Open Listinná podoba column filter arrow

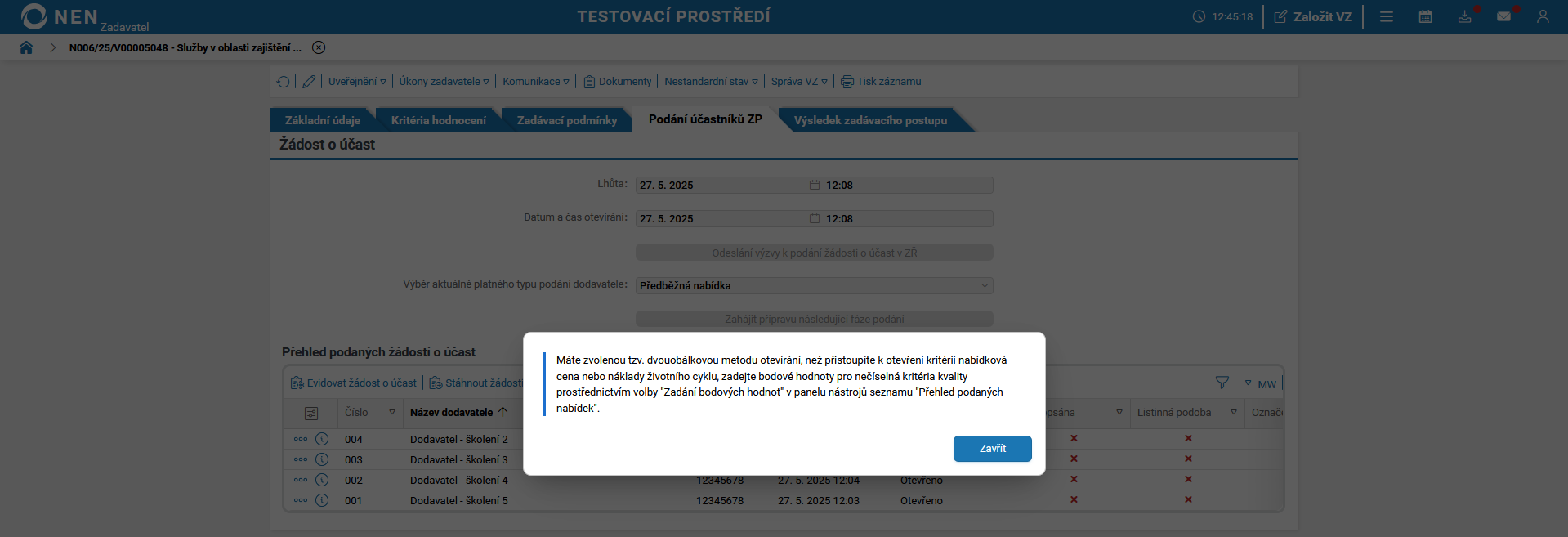pos(1234,413)
